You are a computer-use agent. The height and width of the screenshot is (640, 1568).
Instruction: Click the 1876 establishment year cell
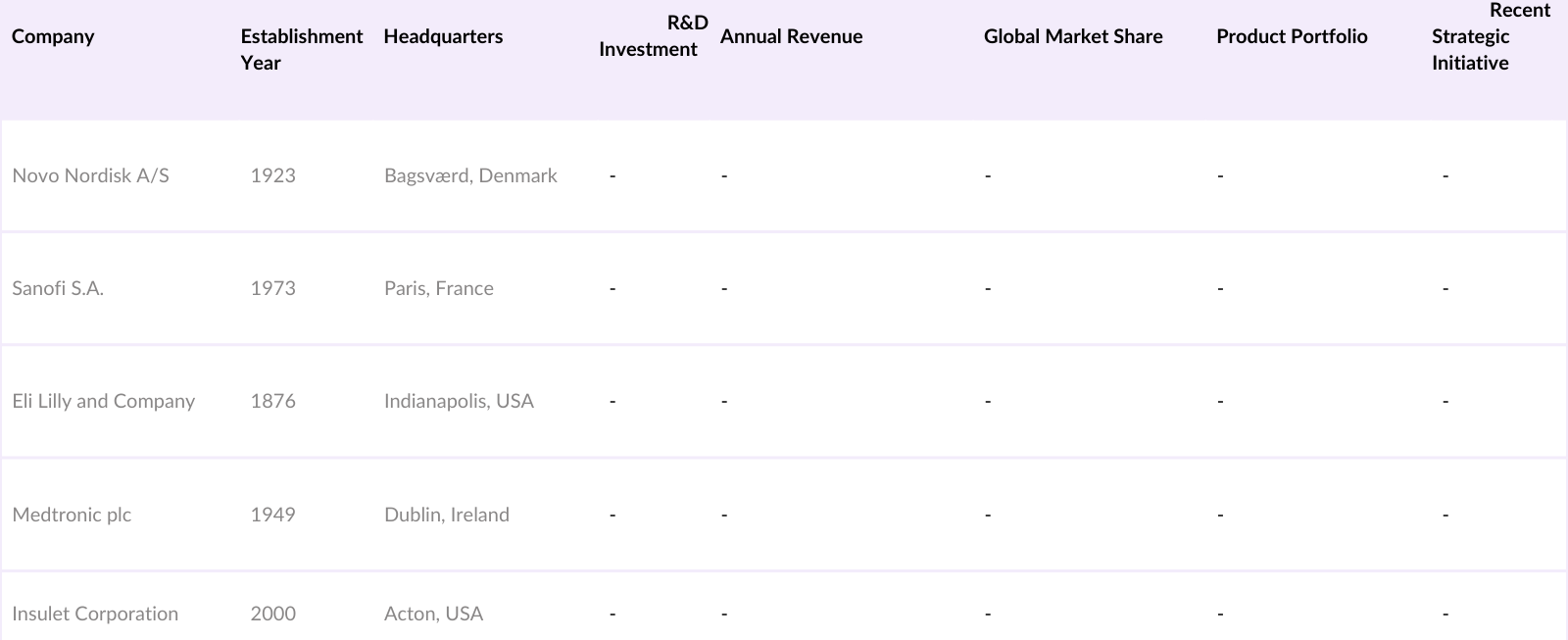click(x=272, y=401)
